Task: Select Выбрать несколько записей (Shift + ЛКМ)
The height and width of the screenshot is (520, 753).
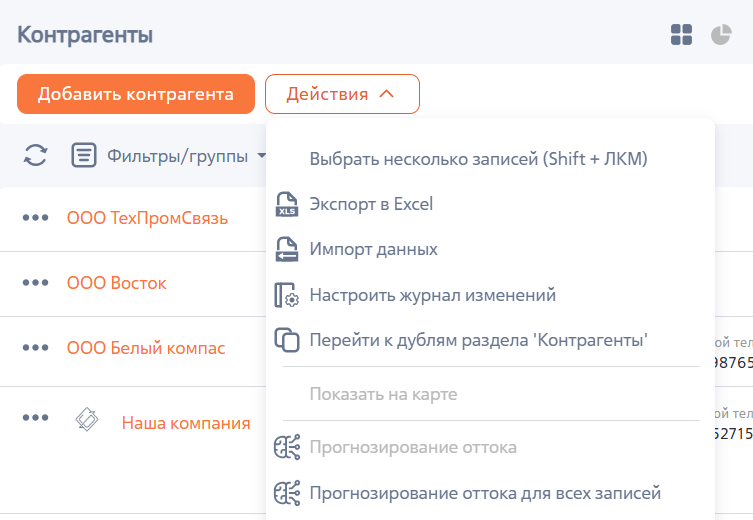Action: pyautogui.click(x=478, y=158)
